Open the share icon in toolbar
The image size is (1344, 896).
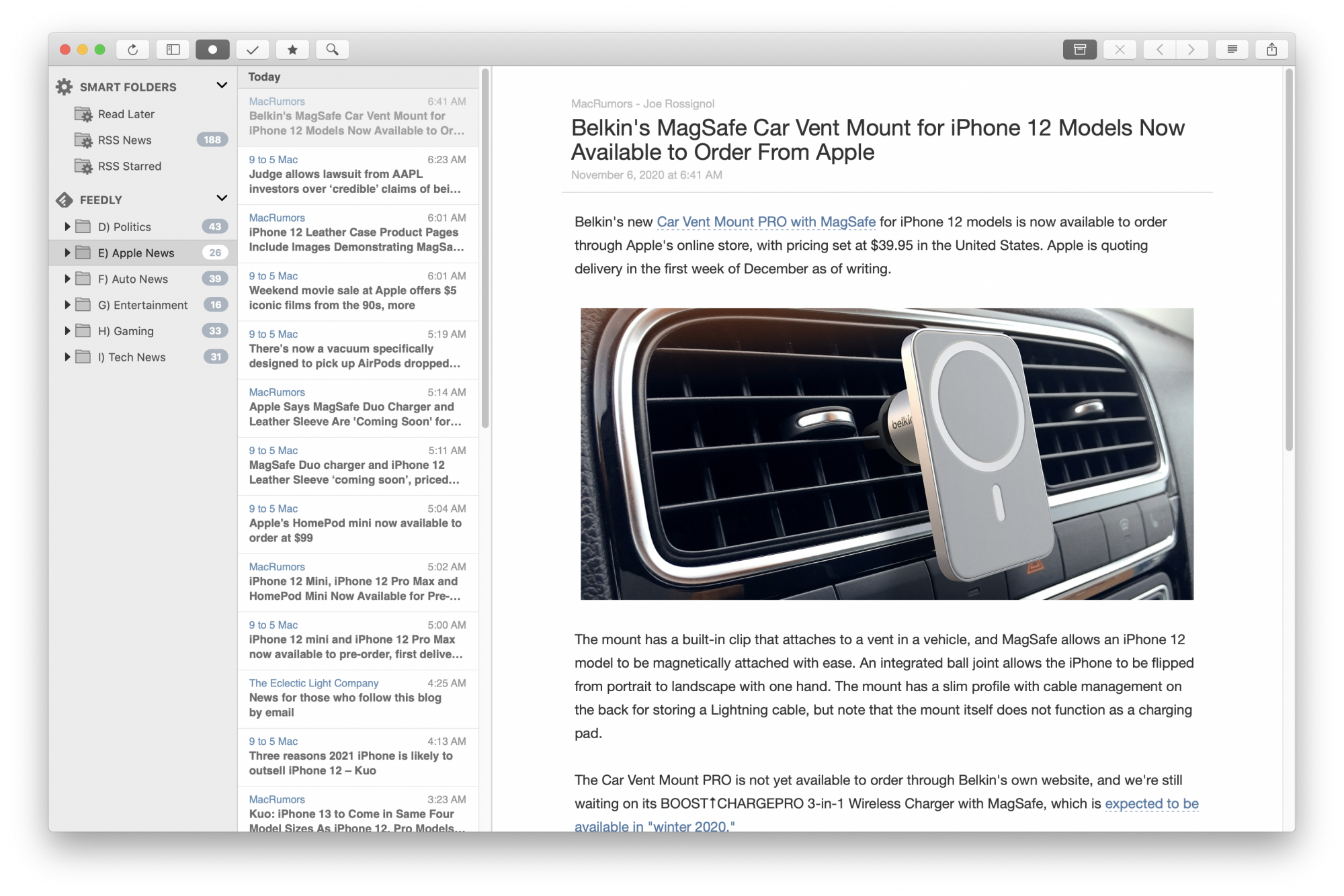(x=1271, y=50)
